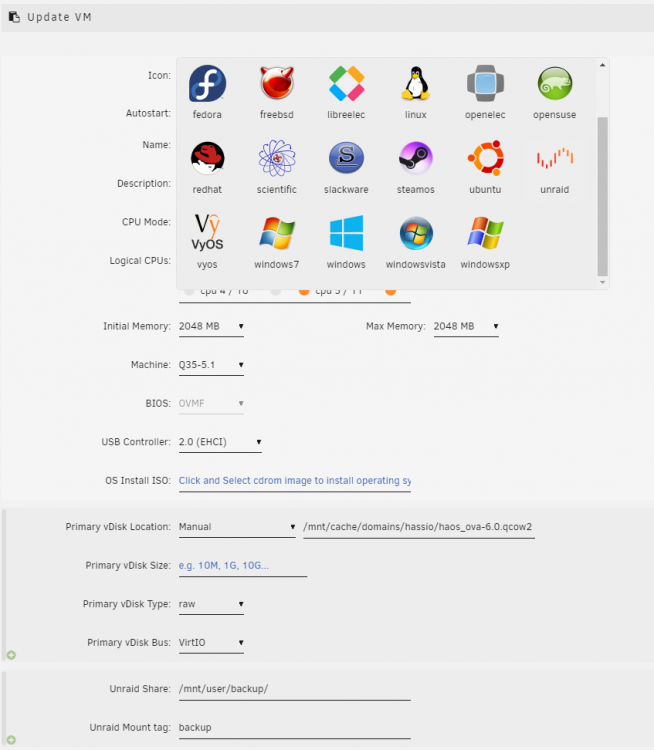Select the linux penguin icon
Viewport: 654px width, 750px height.
pos(415,84)
